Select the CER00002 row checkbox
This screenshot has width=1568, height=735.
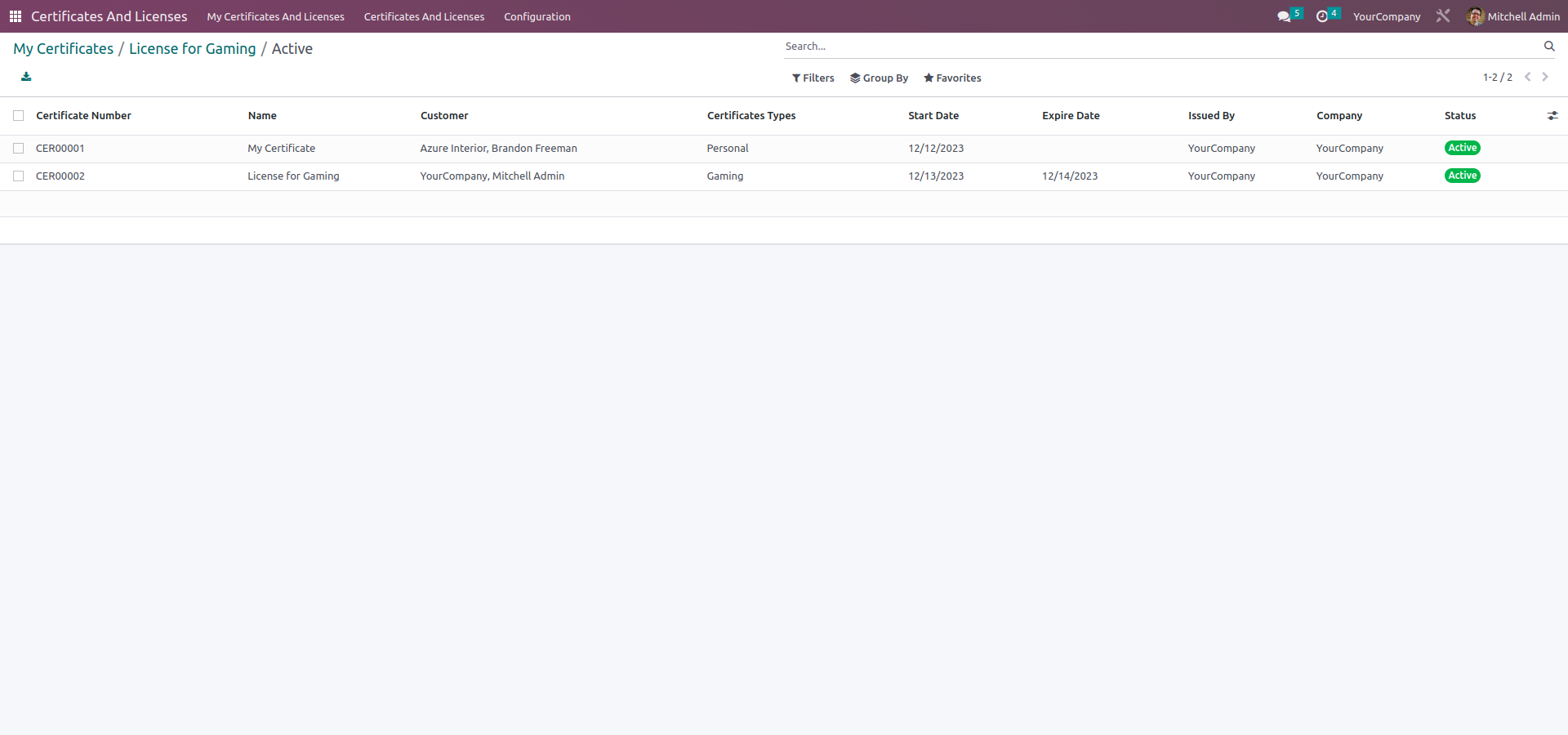[19, 176]
